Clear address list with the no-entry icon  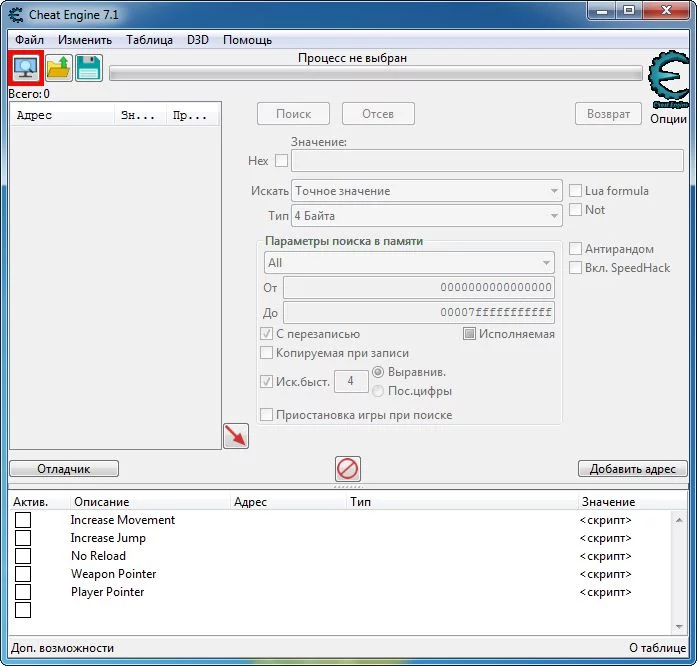[x=348, y=469]
